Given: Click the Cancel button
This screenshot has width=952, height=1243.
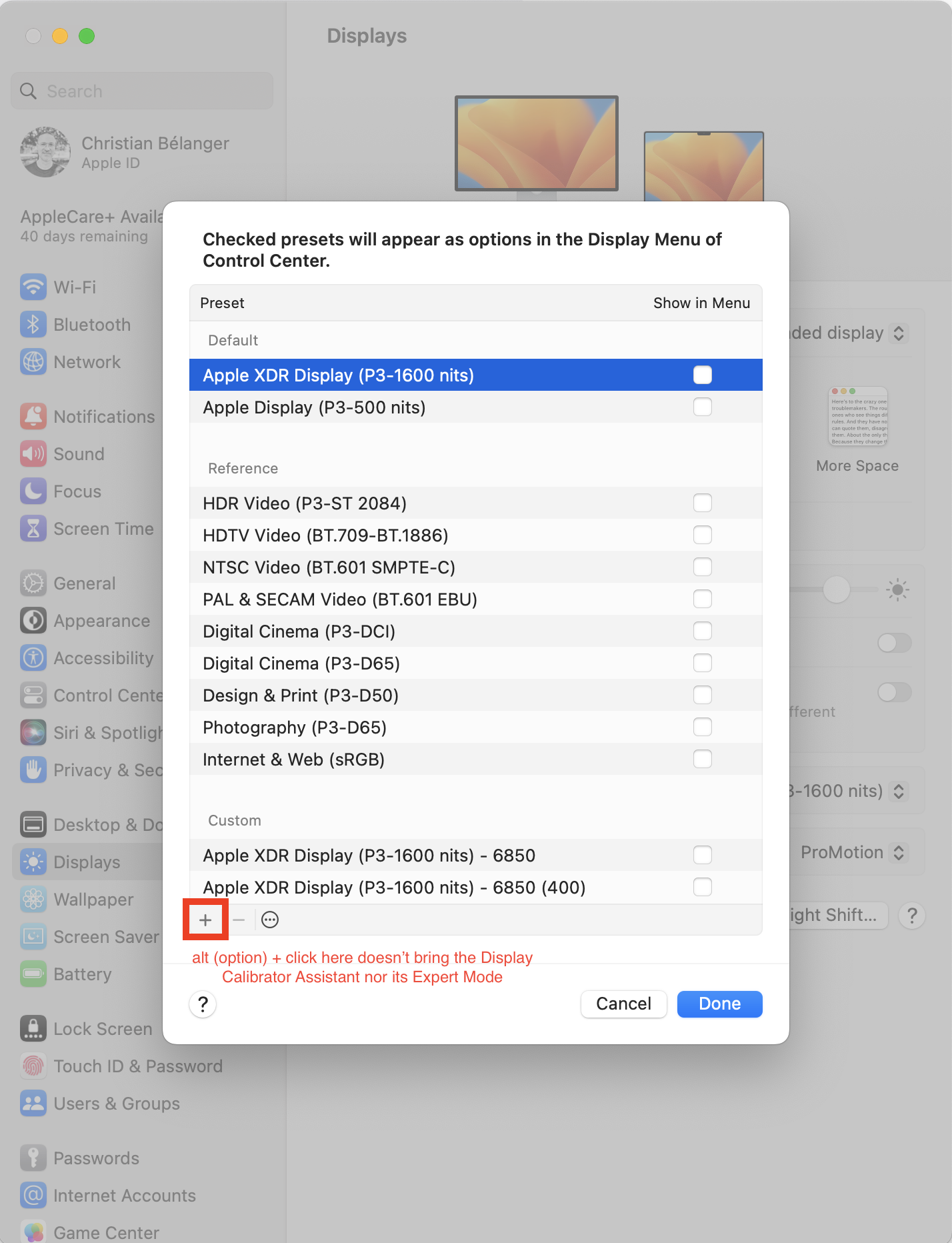Looking at the screenshot, I should point(624,1004).
